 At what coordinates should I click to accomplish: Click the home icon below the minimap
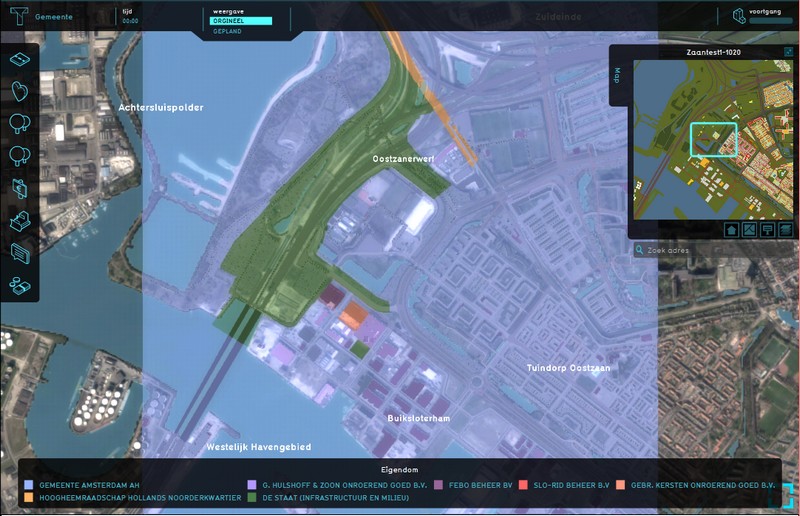[732, 230]
